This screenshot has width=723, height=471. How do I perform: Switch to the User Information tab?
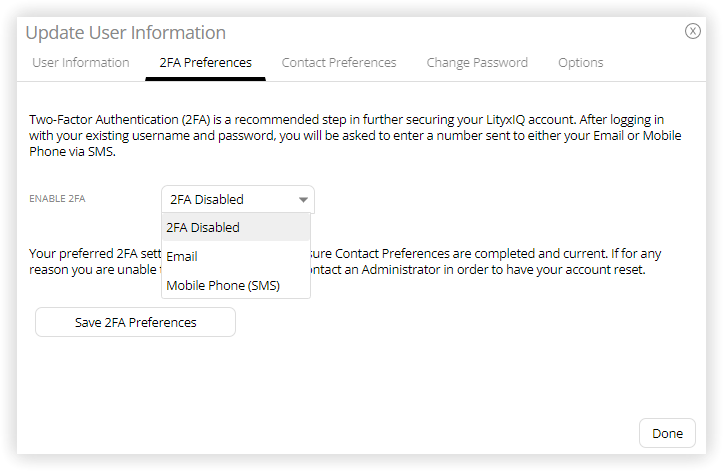81,63
